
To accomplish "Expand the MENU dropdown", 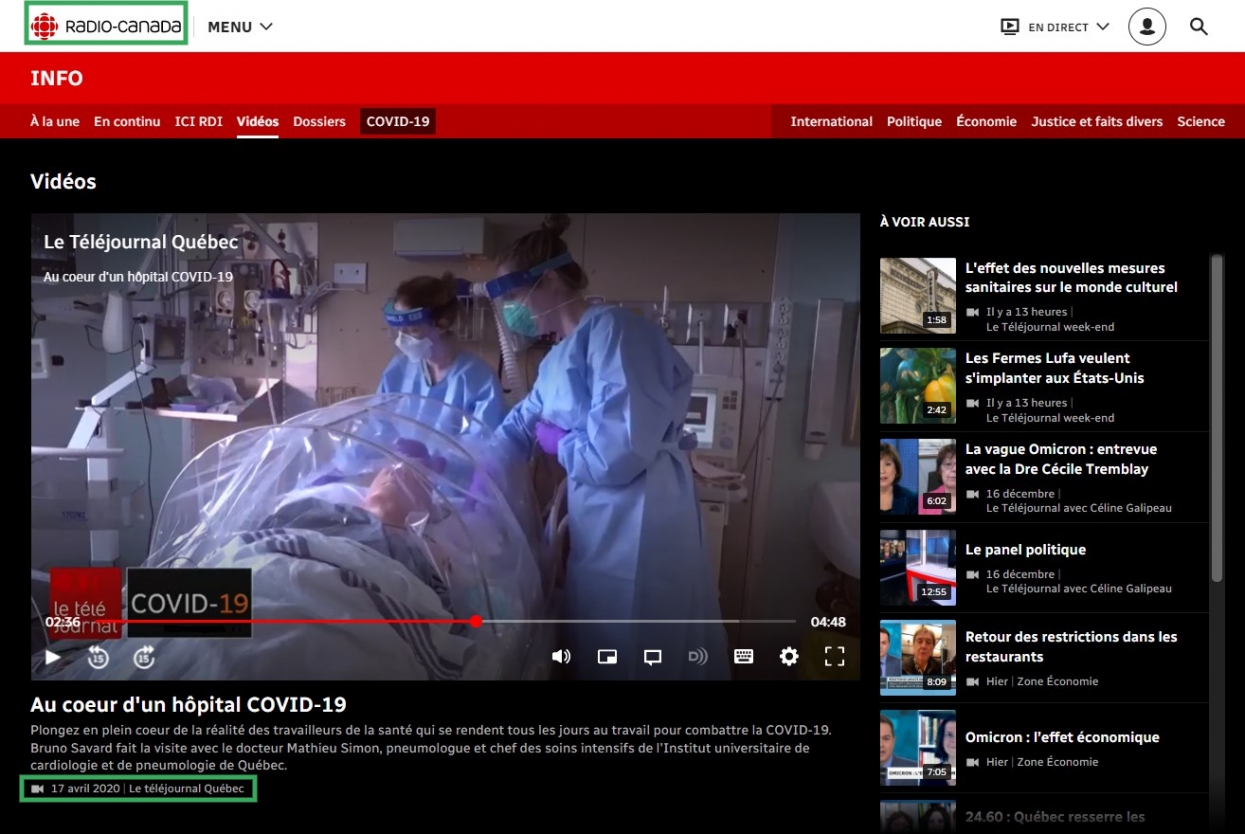I will (240, 27).
